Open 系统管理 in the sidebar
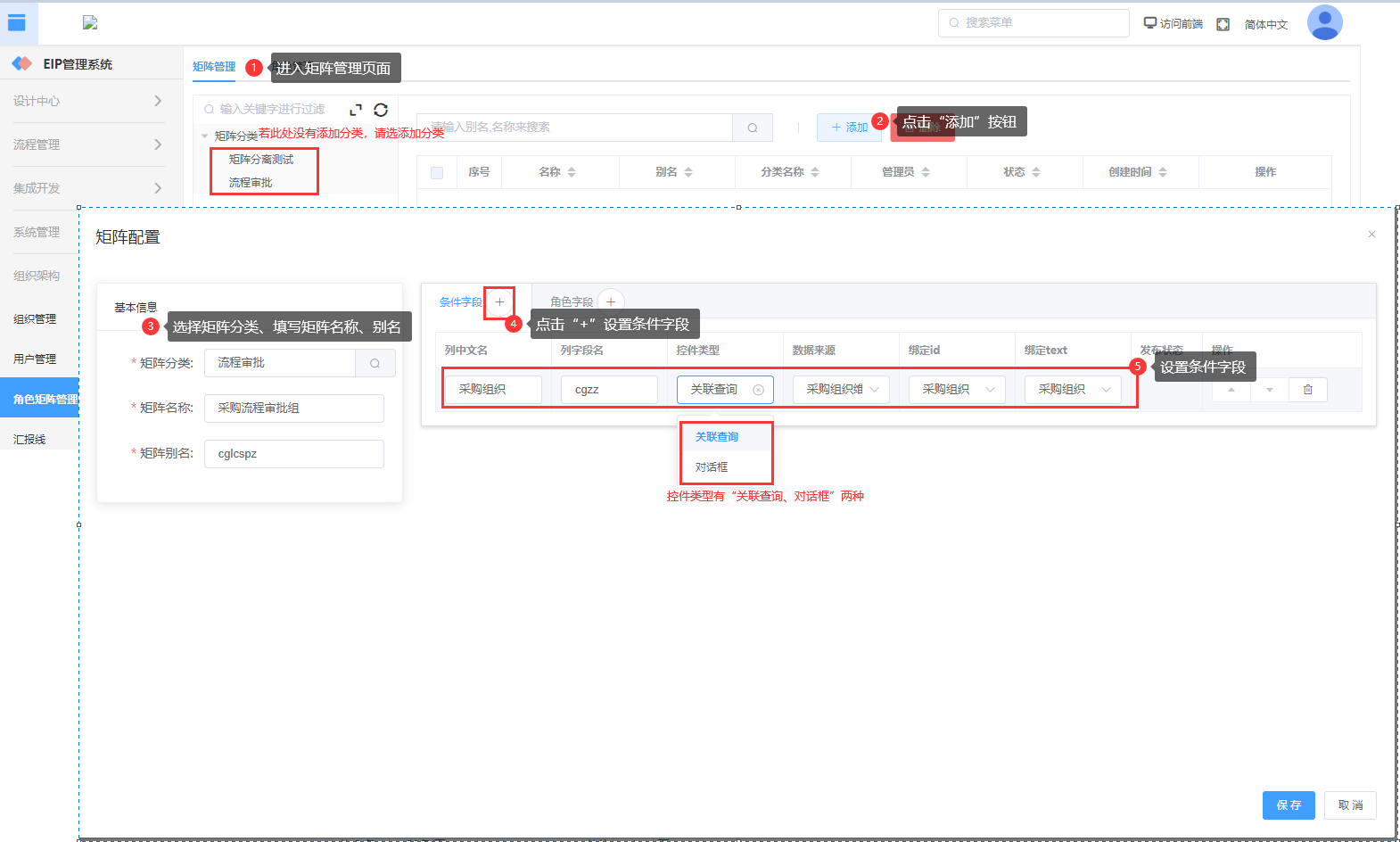 tap(37, 232)
